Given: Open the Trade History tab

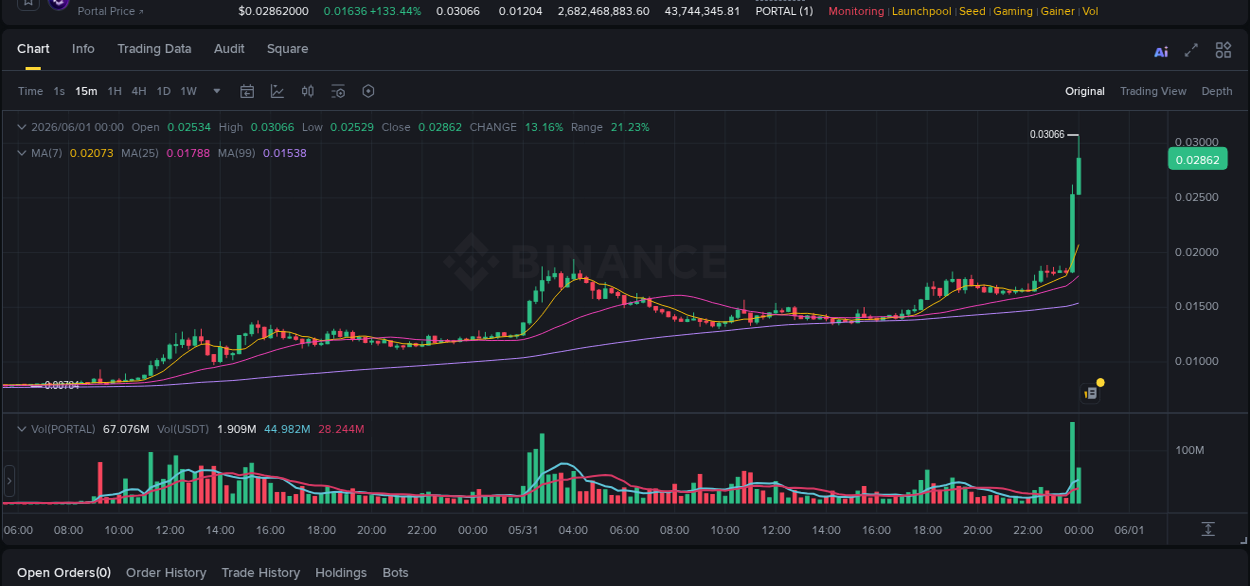Looking at the screenshot, I should [x=260, y=573].
